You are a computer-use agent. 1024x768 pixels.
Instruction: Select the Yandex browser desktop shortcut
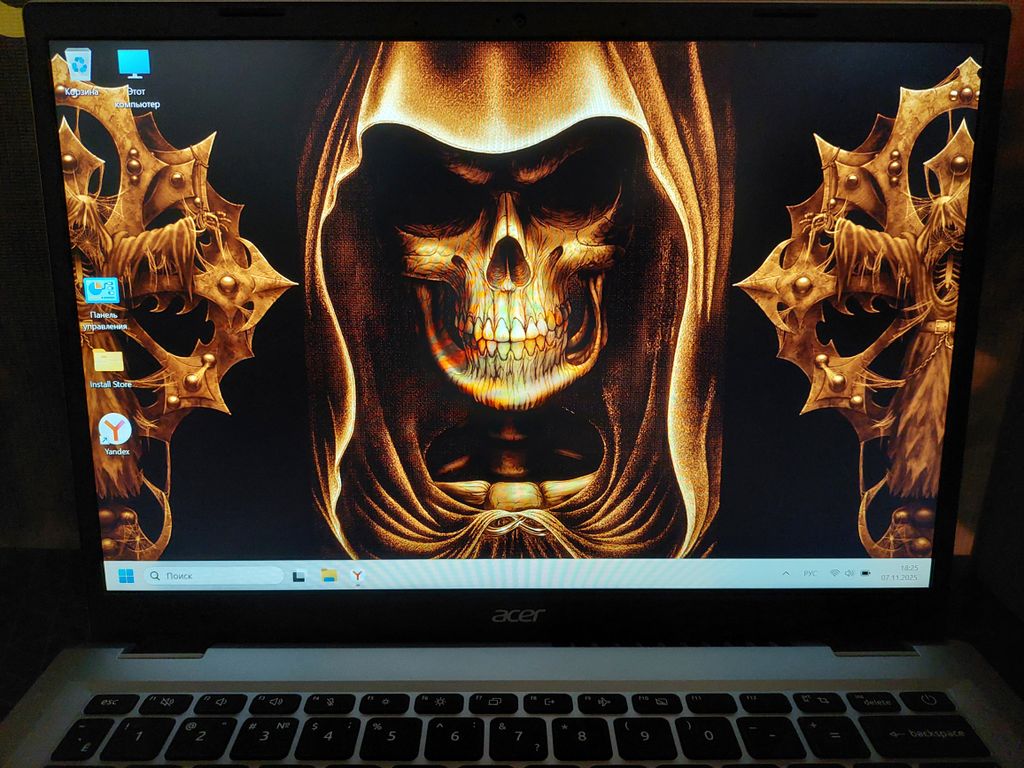(x=116, y=430)
